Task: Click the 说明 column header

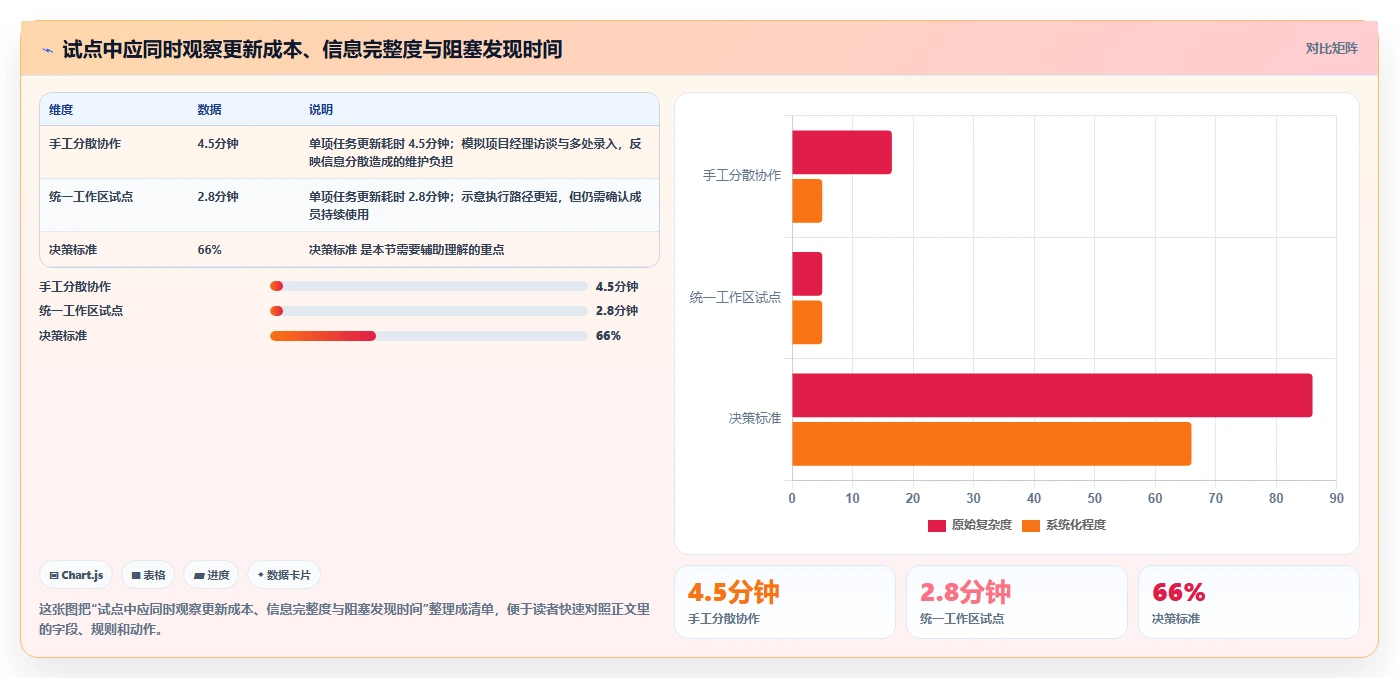Action: [321, 110]
